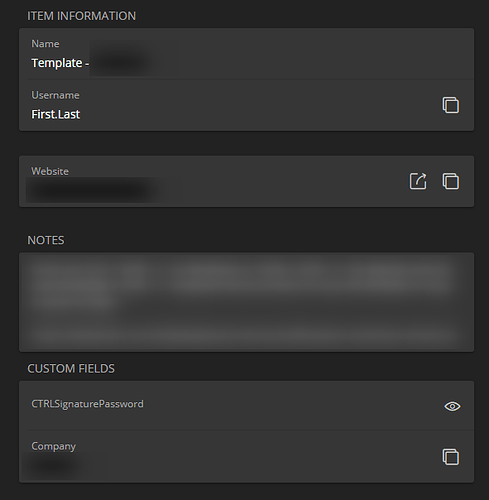Viewport: 489px width, 500px height.
Task: Click the CUSTOM FIELDS section header
Action: [71, 369]
